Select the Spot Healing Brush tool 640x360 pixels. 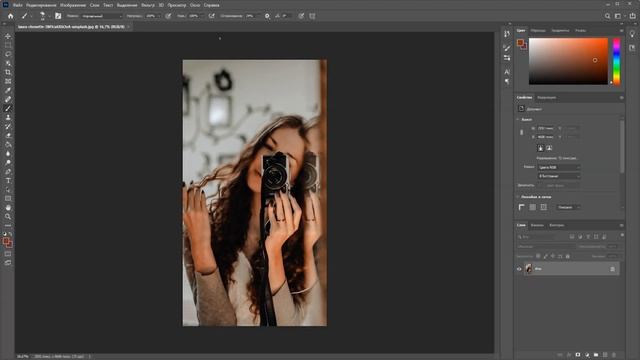click(8, 99)
